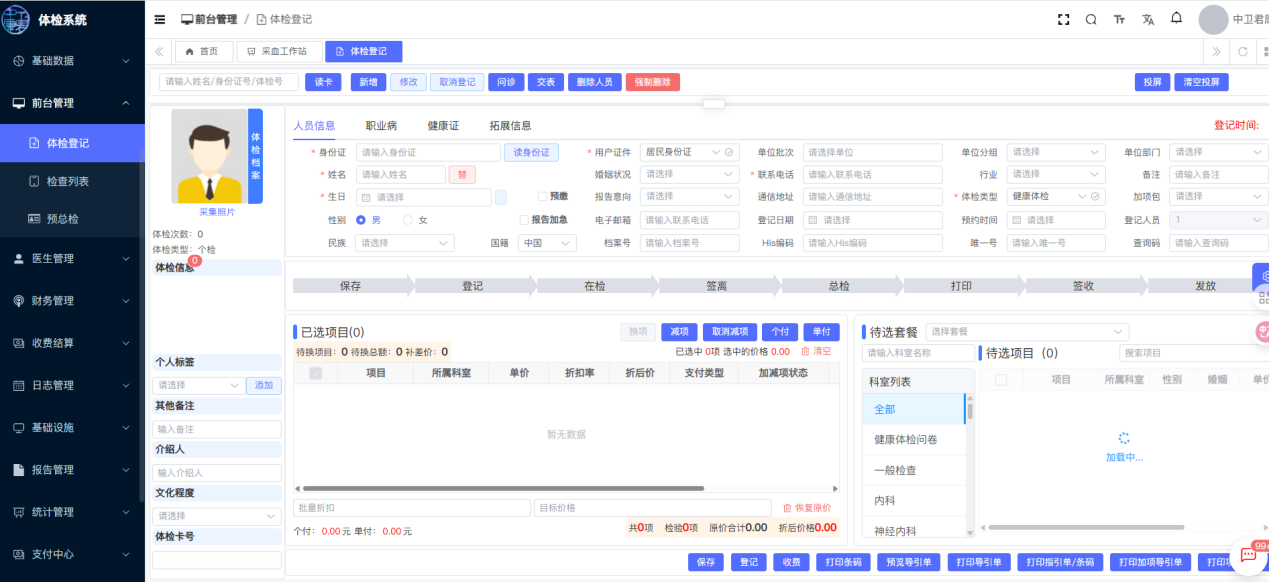1269x582 pixels.
Task: Enter fullscreen mode via top-bar icon
Action: click(x=1063, y=20)
